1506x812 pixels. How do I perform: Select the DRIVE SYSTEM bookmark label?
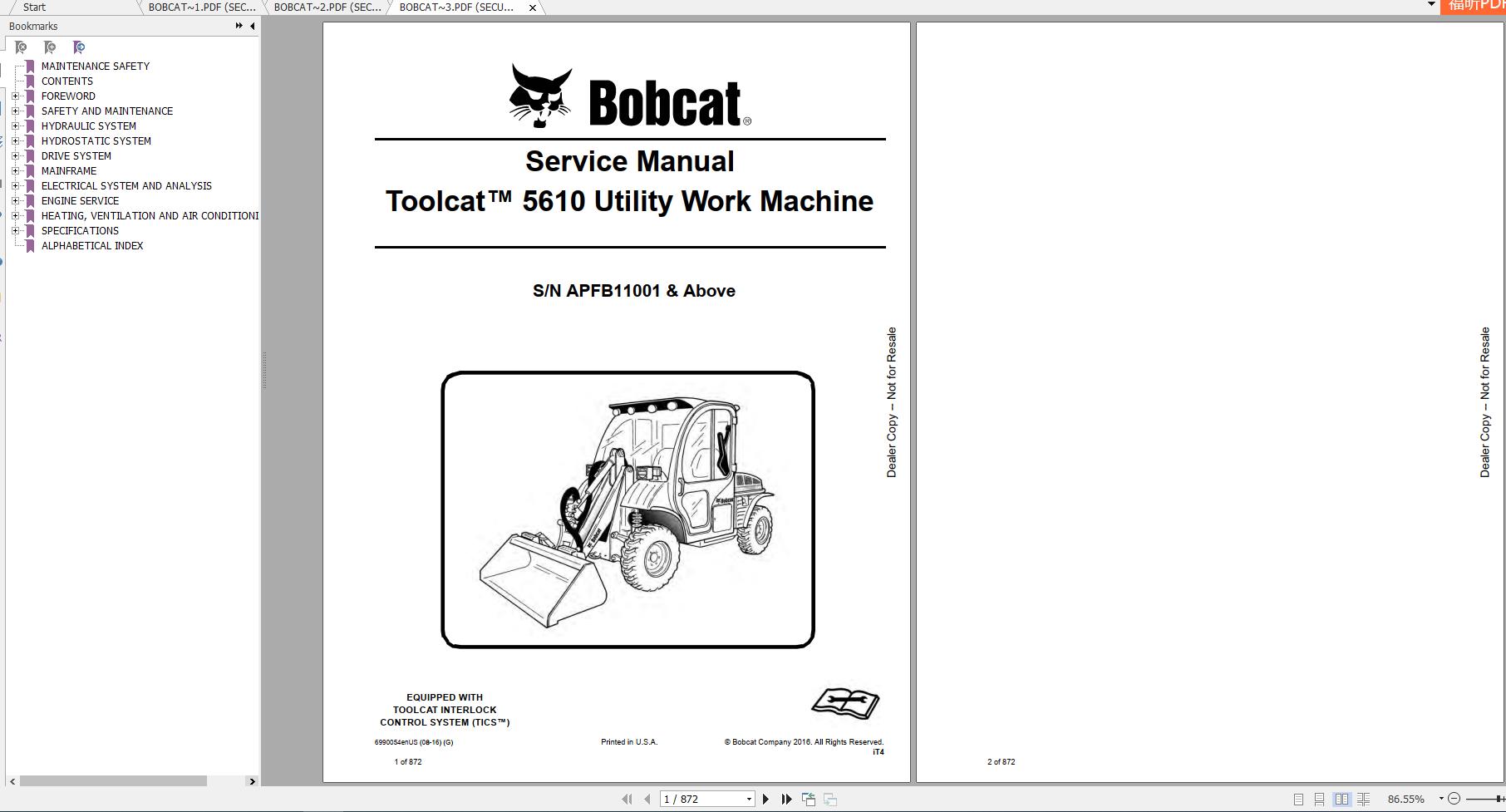point(76,155)
